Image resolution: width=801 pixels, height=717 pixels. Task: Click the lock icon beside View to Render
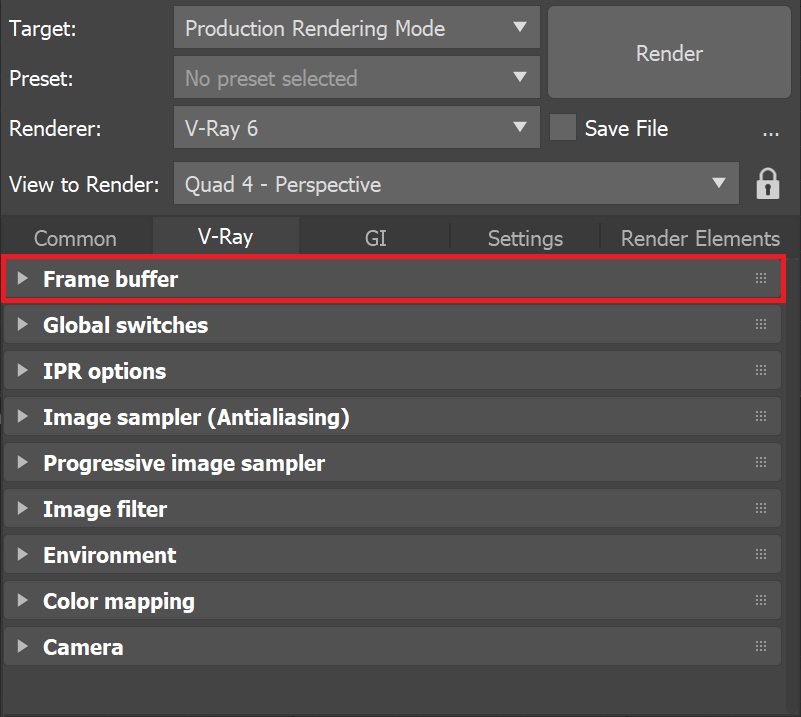tap(767, 184)
